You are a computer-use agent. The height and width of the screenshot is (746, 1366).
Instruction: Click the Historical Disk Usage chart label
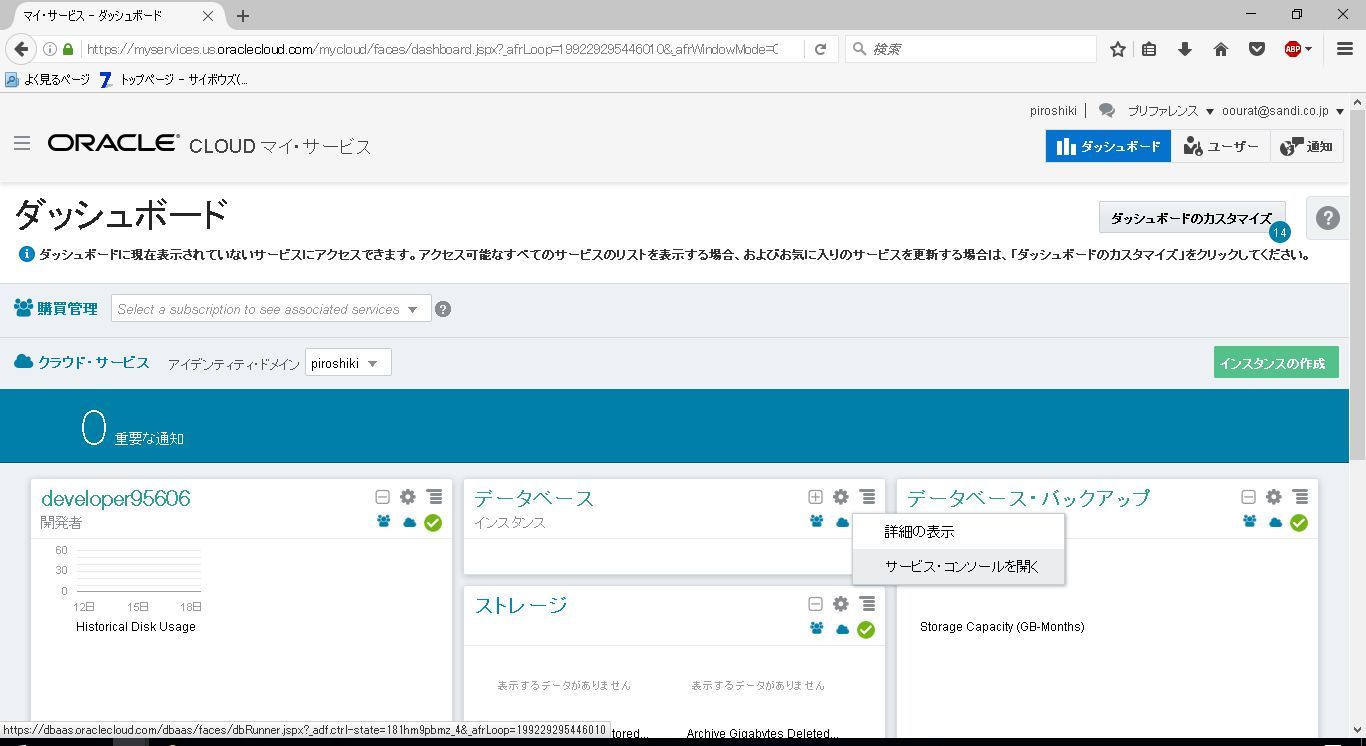pyautogui.click(x=136, y=627)
